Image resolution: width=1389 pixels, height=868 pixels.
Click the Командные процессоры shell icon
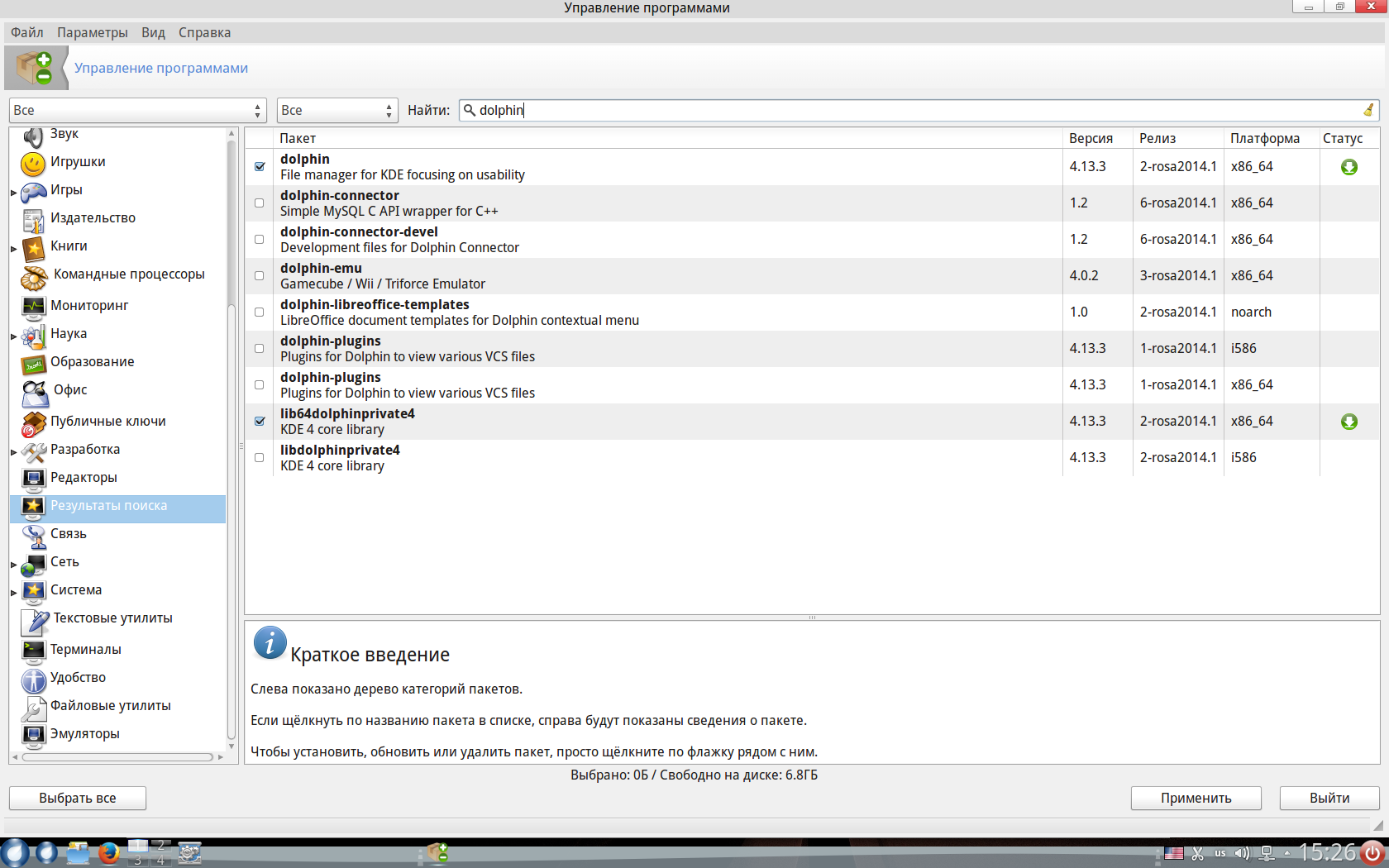[34, 277]
